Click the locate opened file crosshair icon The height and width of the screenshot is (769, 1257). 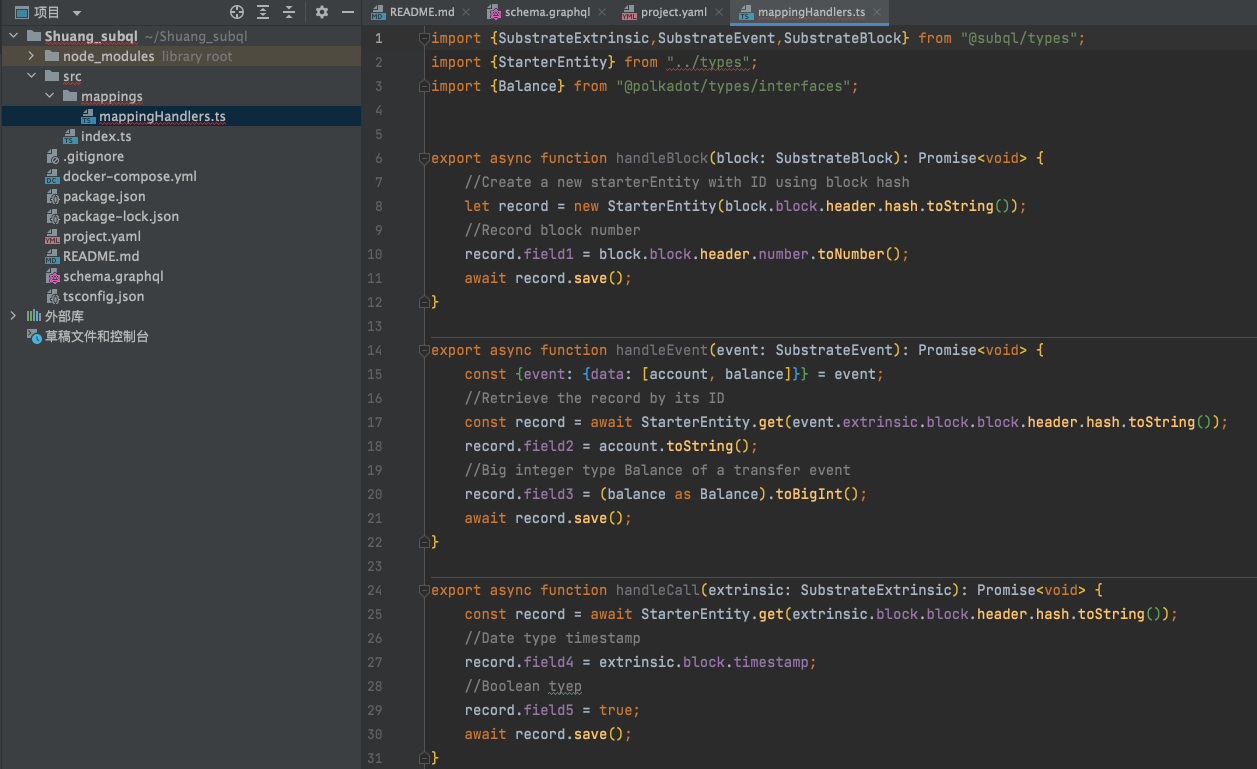point(237,12)
